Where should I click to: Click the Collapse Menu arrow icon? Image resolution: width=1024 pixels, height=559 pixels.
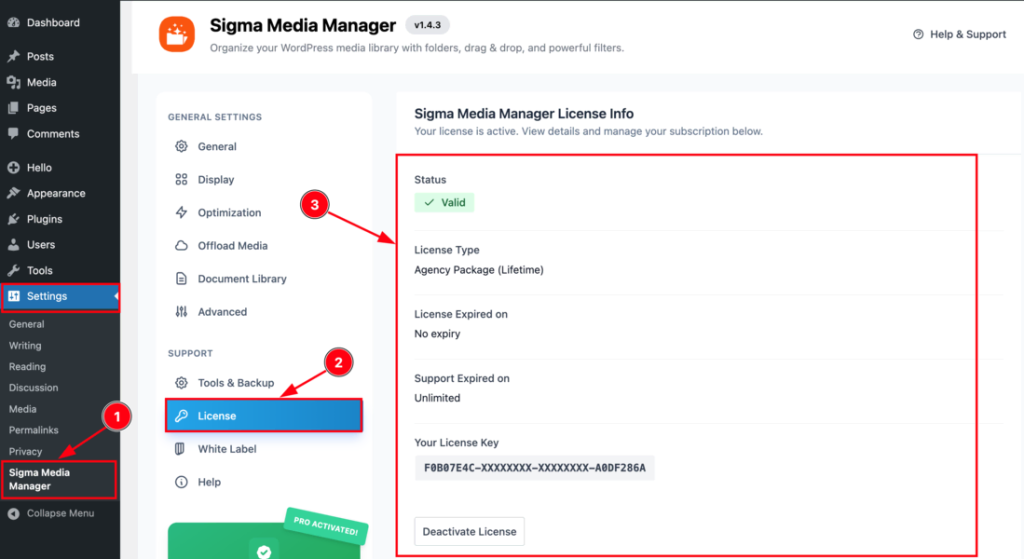click(13, 513)
